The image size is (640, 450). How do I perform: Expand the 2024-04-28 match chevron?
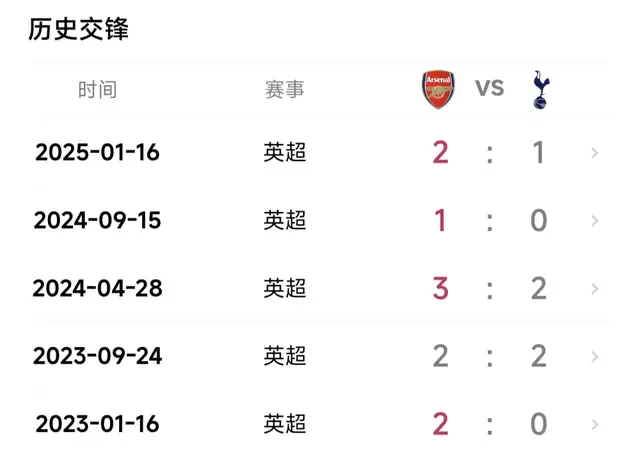(596, 289)
